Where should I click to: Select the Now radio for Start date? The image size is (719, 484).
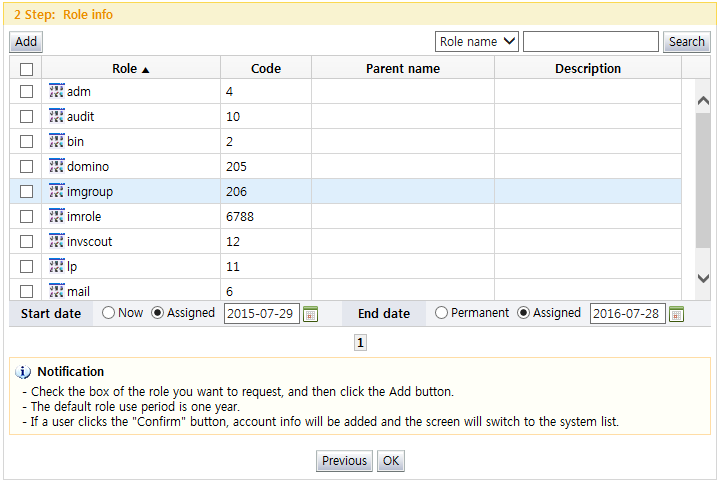pos(109,313)
